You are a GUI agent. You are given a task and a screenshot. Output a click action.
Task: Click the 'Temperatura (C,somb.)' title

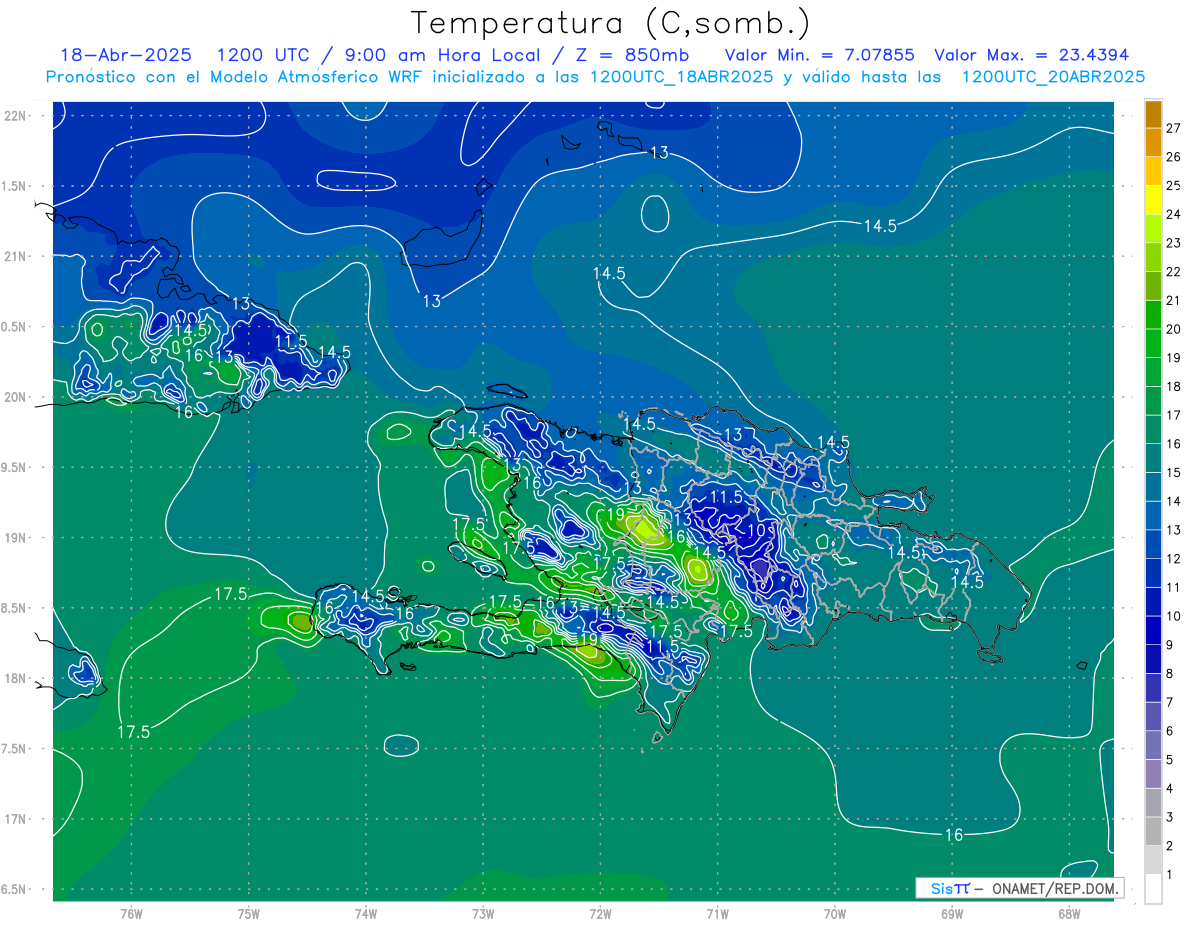coord(611,24)
